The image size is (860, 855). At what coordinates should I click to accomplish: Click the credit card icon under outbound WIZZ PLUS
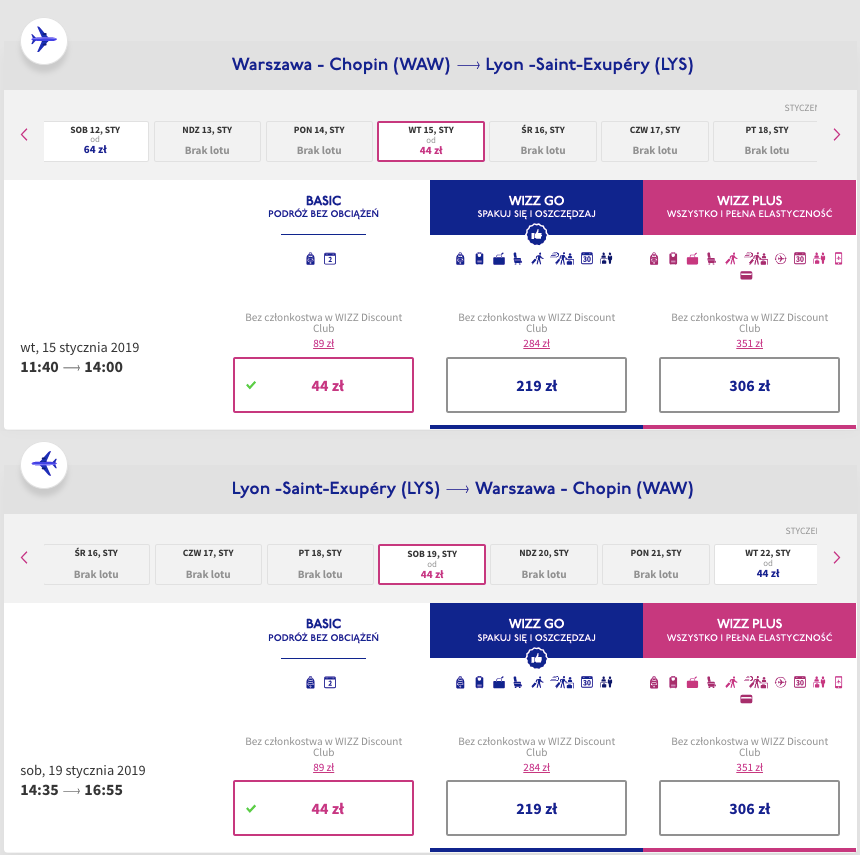pos(746,276)
